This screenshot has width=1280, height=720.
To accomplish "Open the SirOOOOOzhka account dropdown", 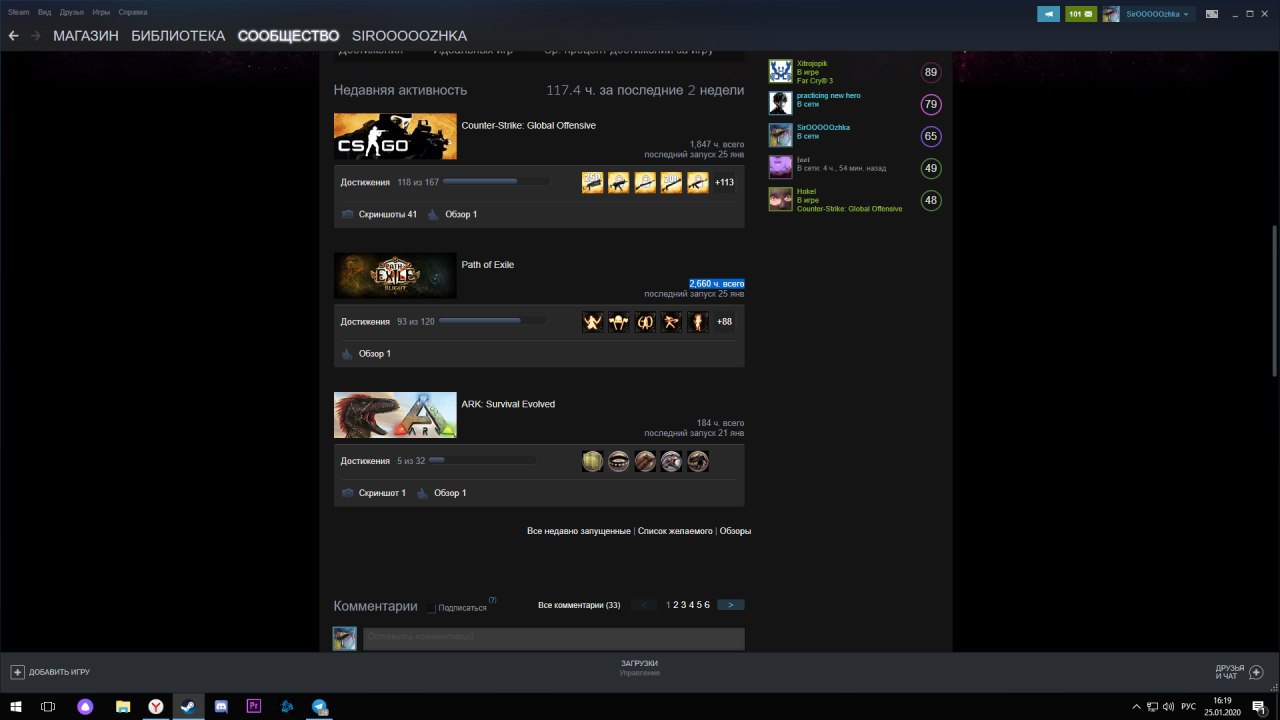I will (x=1157, y=14).
